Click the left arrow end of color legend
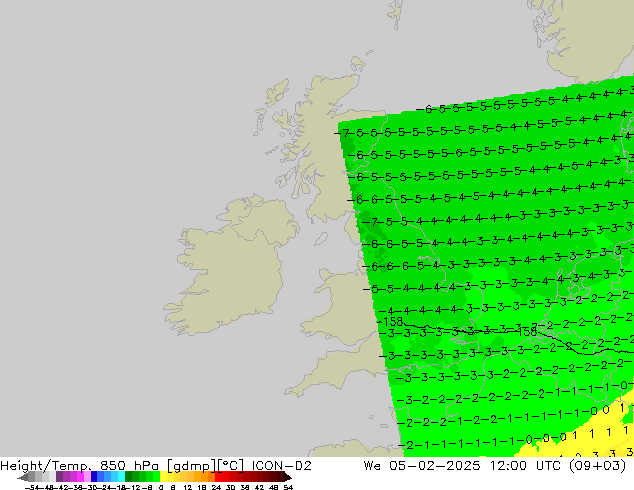This screenshot has height=490, width=634. coord(22,477)
